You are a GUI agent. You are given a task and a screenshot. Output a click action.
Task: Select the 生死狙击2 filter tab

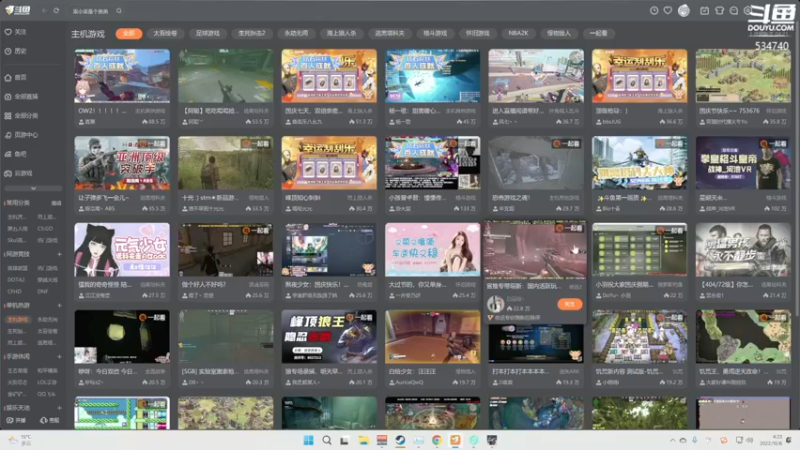(252, 33)
